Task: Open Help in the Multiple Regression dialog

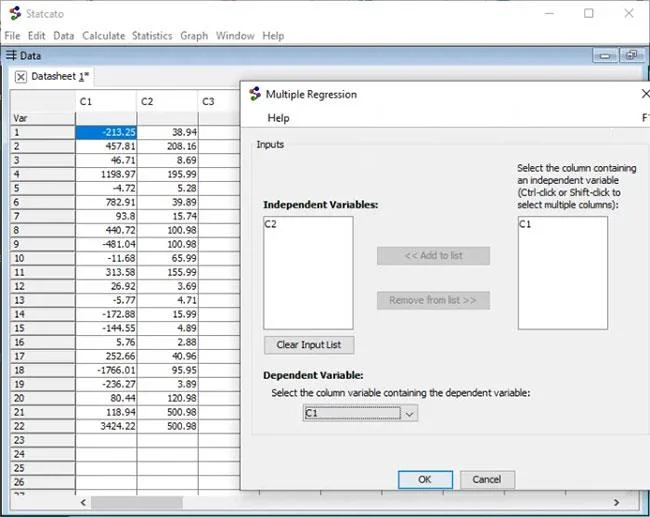Action: 279,118
